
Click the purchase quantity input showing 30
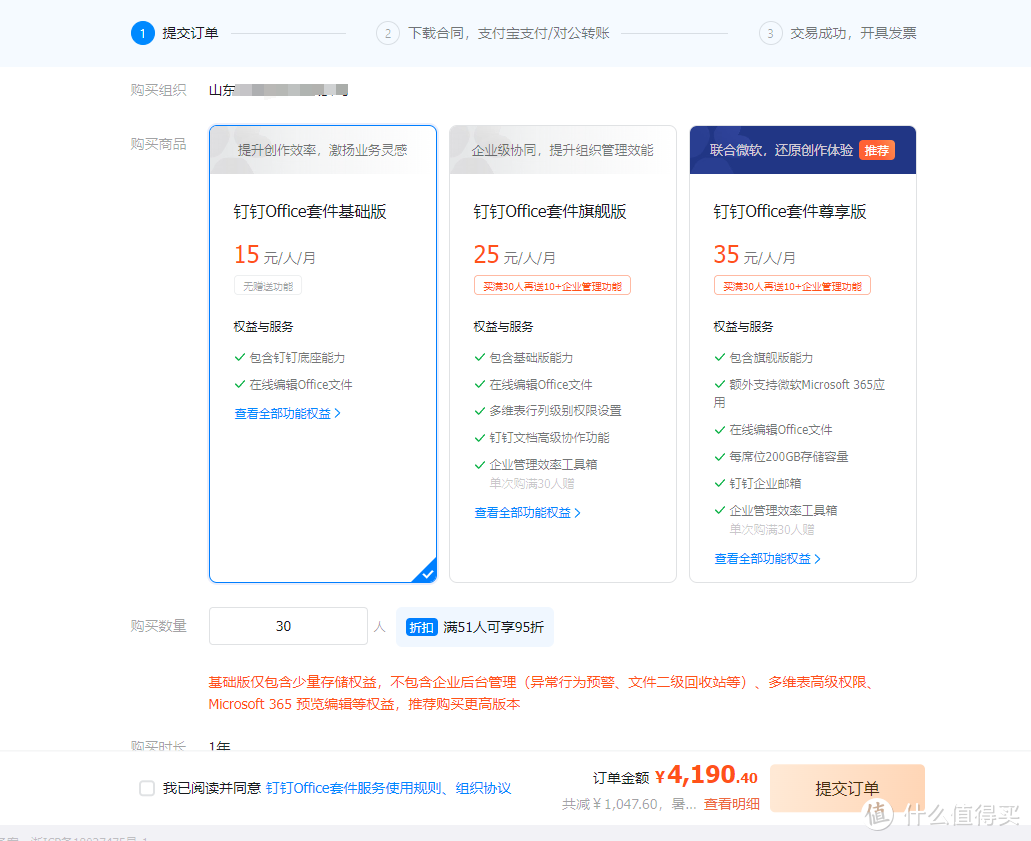tap(287, 625)
